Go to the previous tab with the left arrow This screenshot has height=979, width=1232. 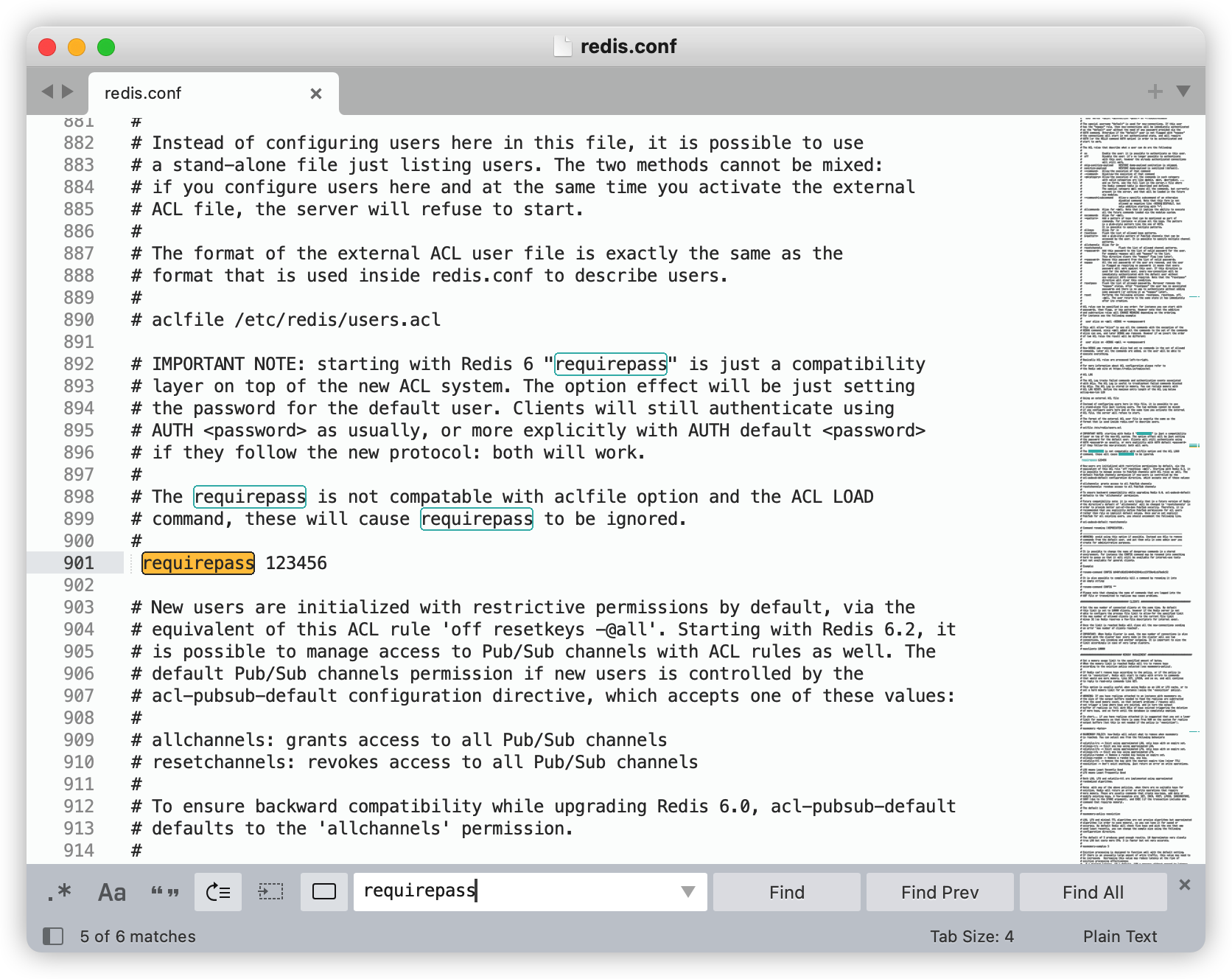click(x=48, y=91)
